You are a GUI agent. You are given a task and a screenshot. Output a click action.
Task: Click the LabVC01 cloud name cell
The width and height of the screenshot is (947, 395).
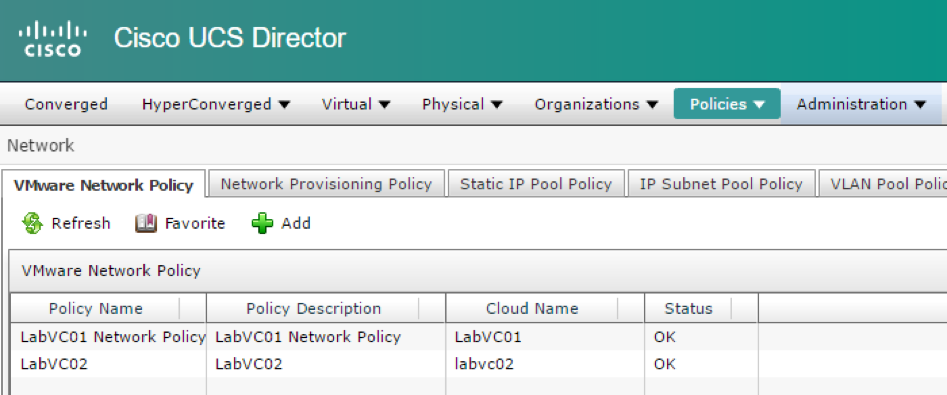545,337
